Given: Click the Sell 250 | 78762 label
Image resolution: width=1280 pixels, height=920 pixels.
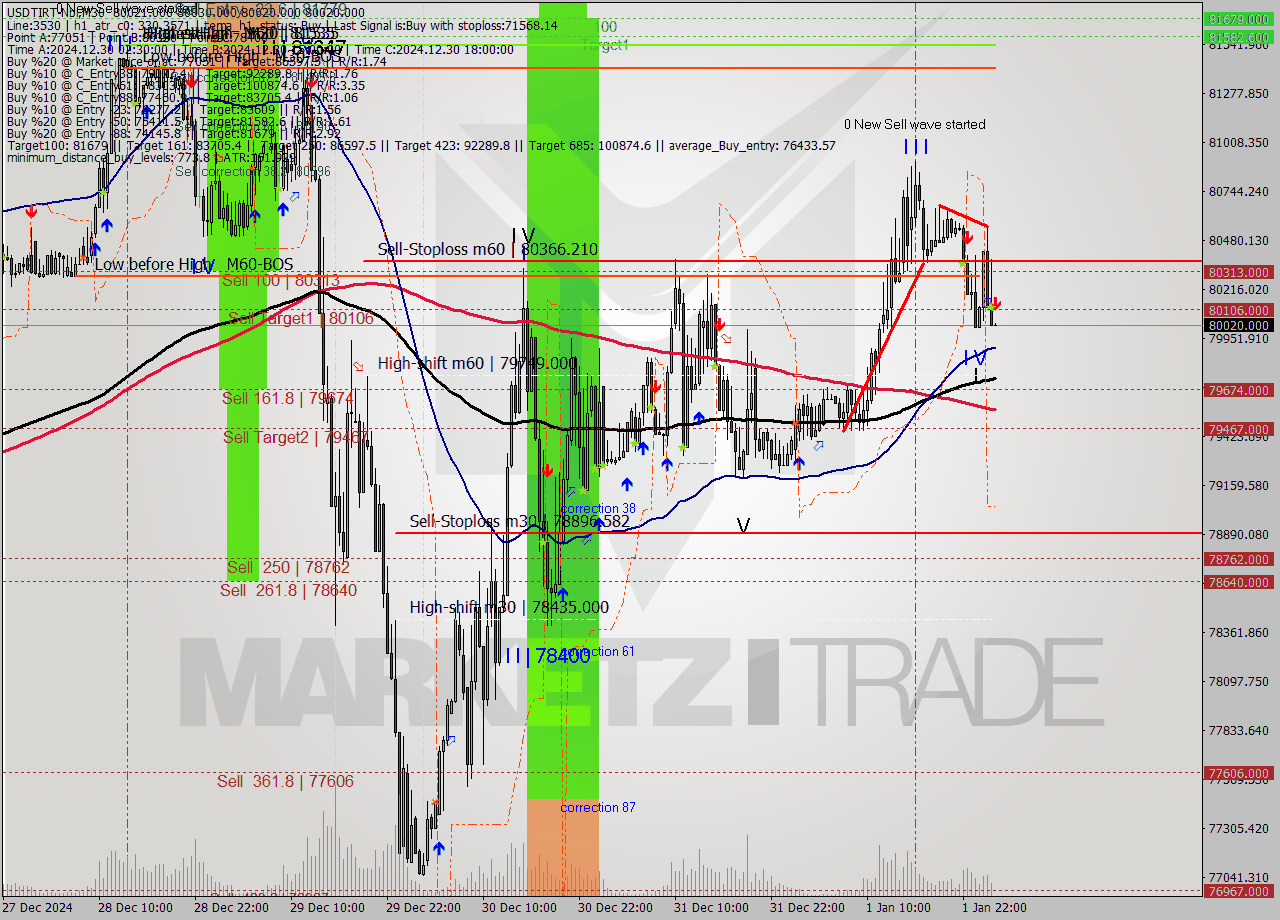Looking at the screenshot, I should coord(288,567).
